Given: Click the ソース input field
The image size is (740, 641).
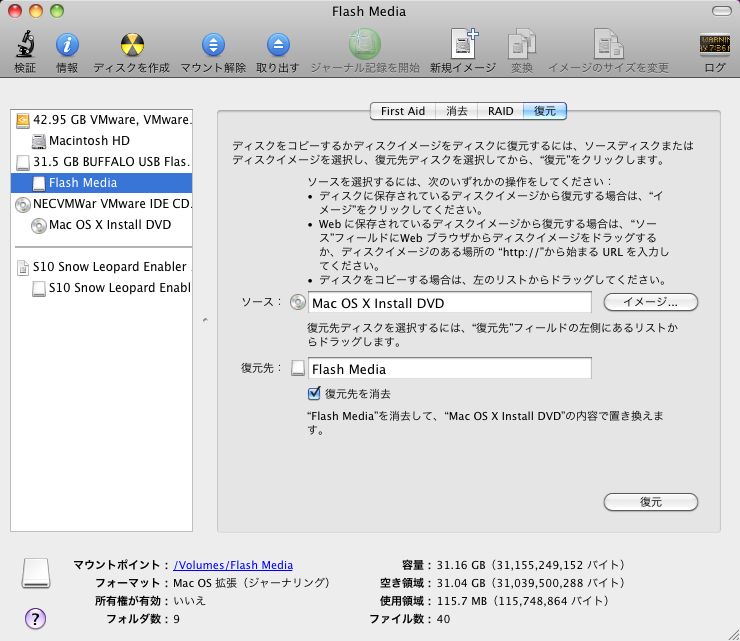Looking at the screenshot, I should tap(449, 303).
